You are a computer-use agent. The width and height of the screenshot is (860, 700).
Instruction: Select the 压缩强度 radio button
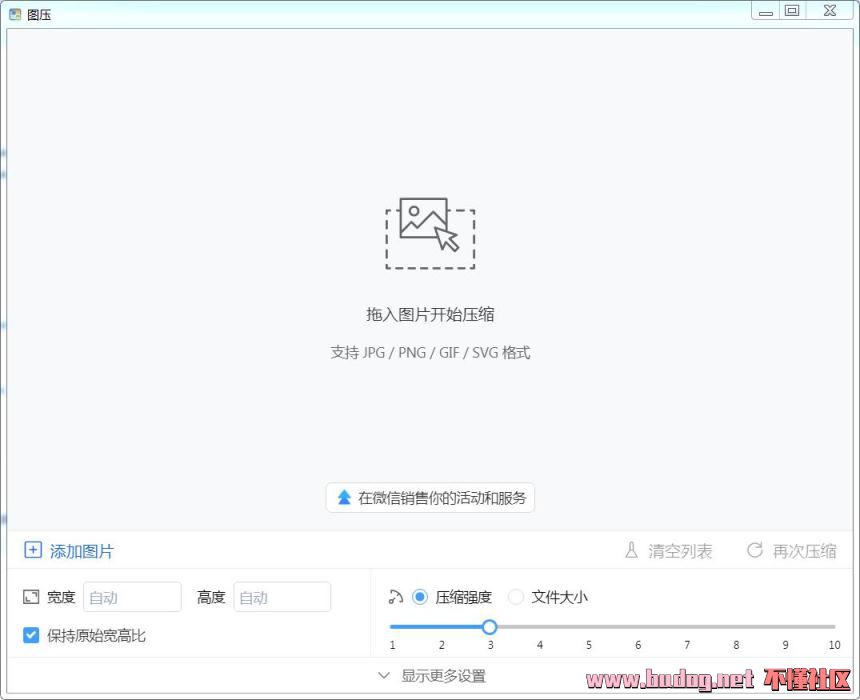(420, 597)
